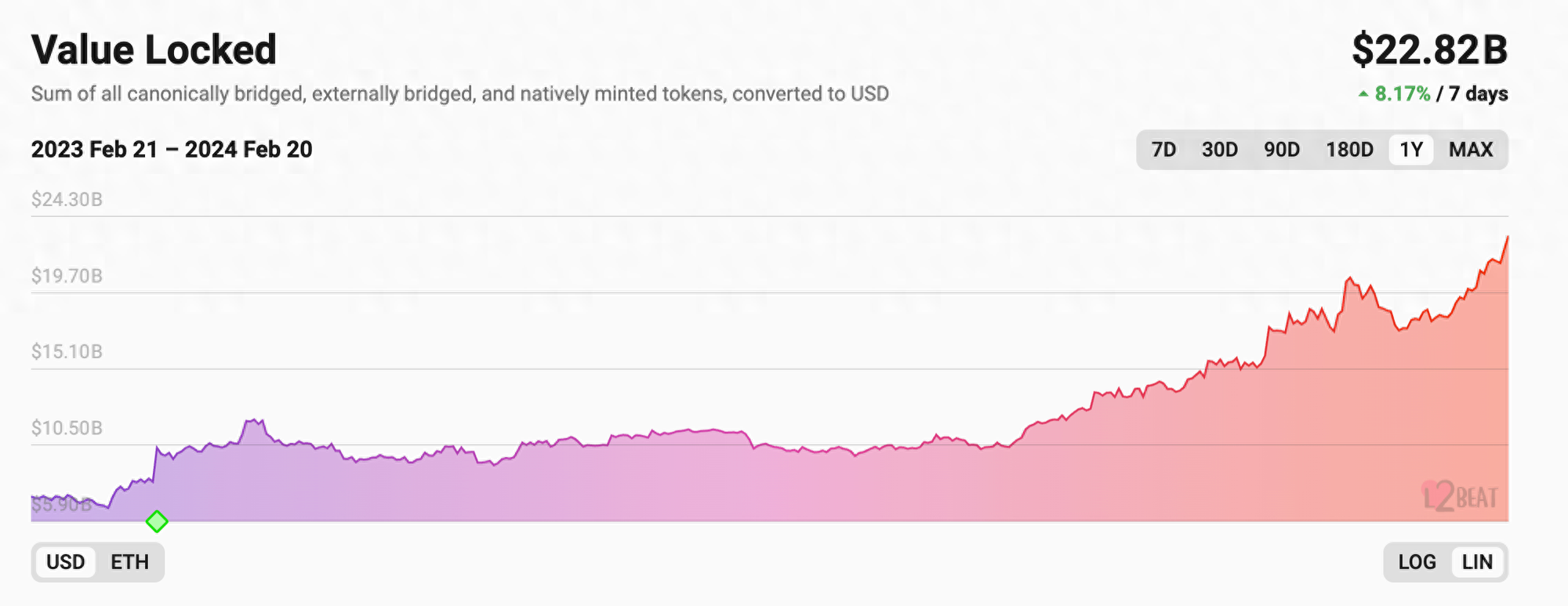The height and width of the screenshot is (606, 1568).
Task: Show the MAX time range
Action: point(1471,150)
